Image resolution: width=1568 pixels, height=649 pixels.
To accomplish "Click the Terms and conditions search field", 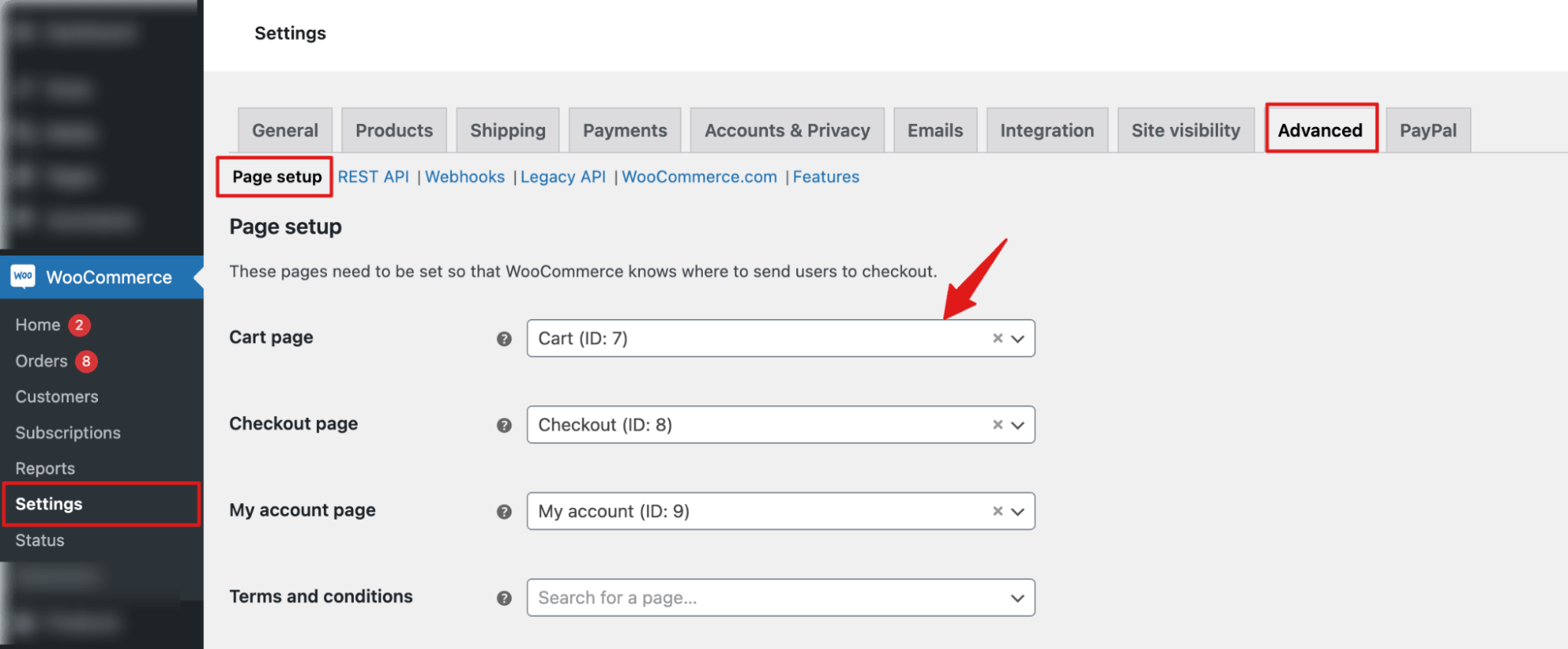I will (745, 597).
